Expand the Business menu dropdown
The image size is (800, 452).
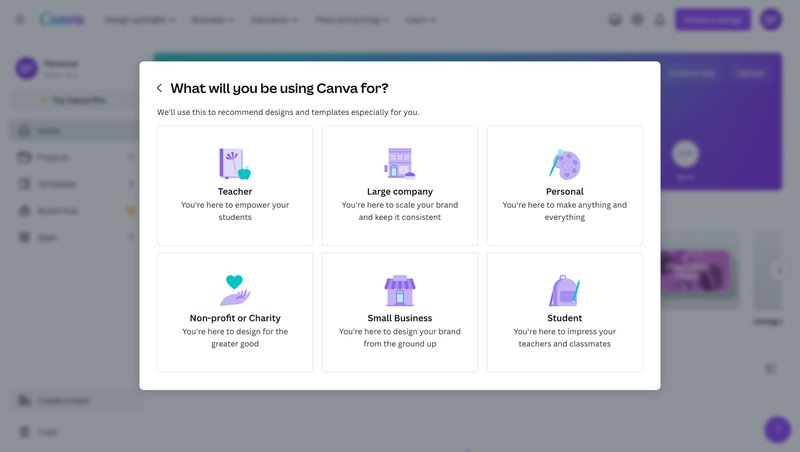coord(213,19)
